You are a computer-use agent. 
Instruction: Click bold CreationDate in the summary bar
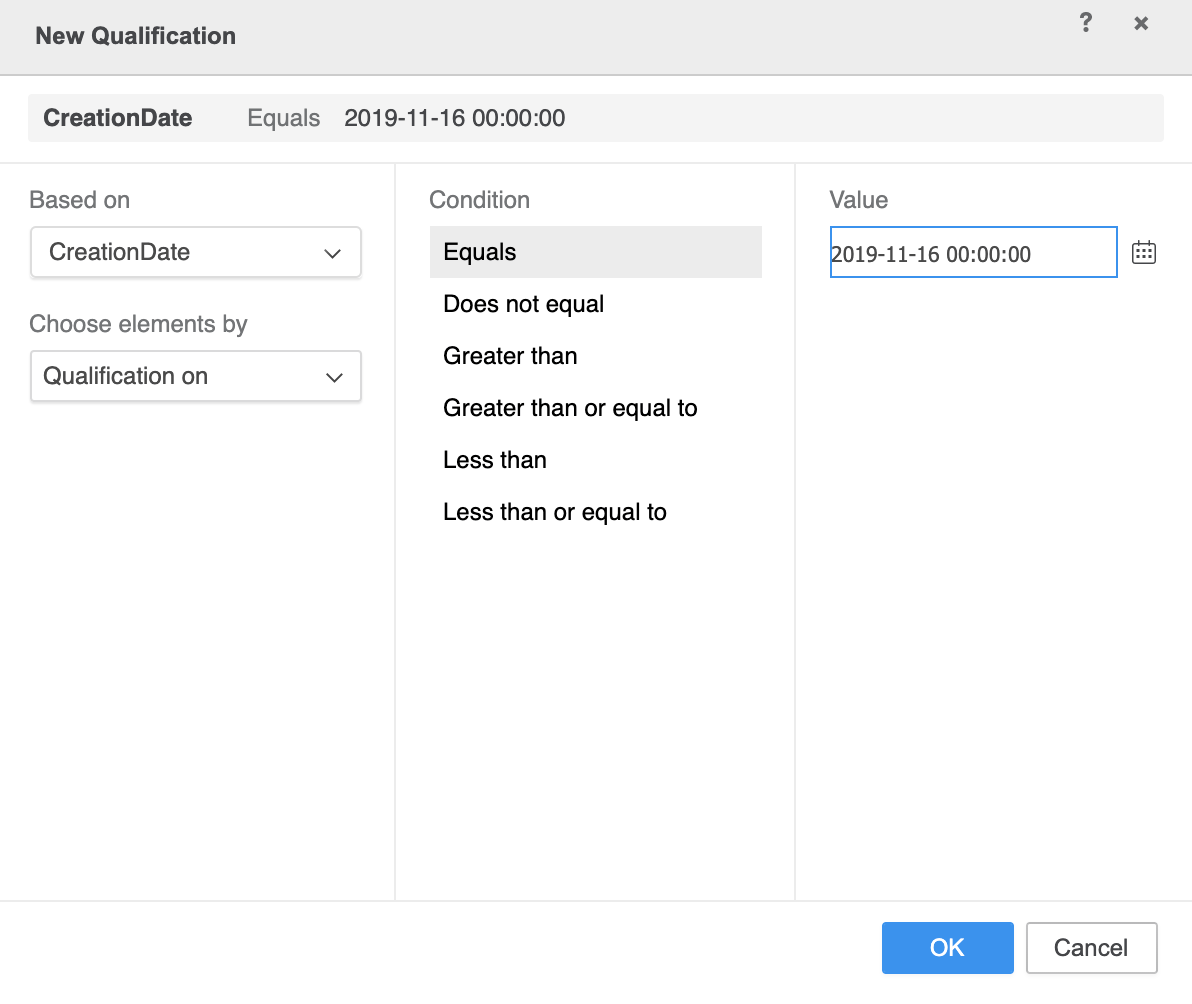pyautogui.click(x=118, y=118)
